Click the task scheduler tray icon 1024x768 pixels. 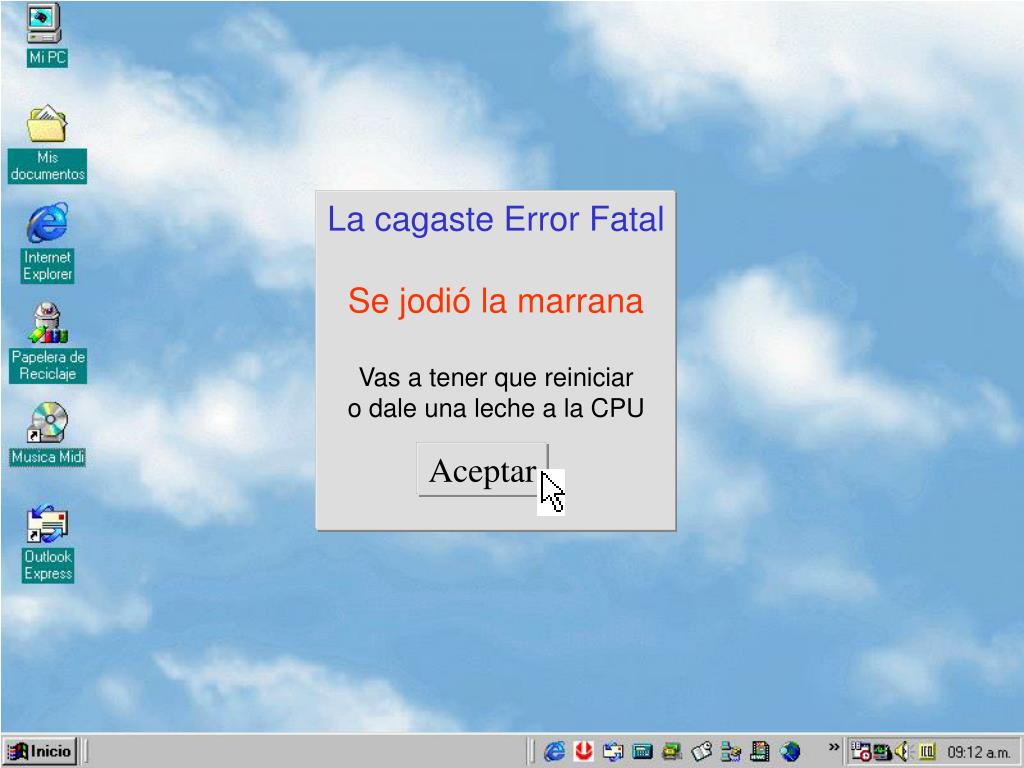click(861, 752)
